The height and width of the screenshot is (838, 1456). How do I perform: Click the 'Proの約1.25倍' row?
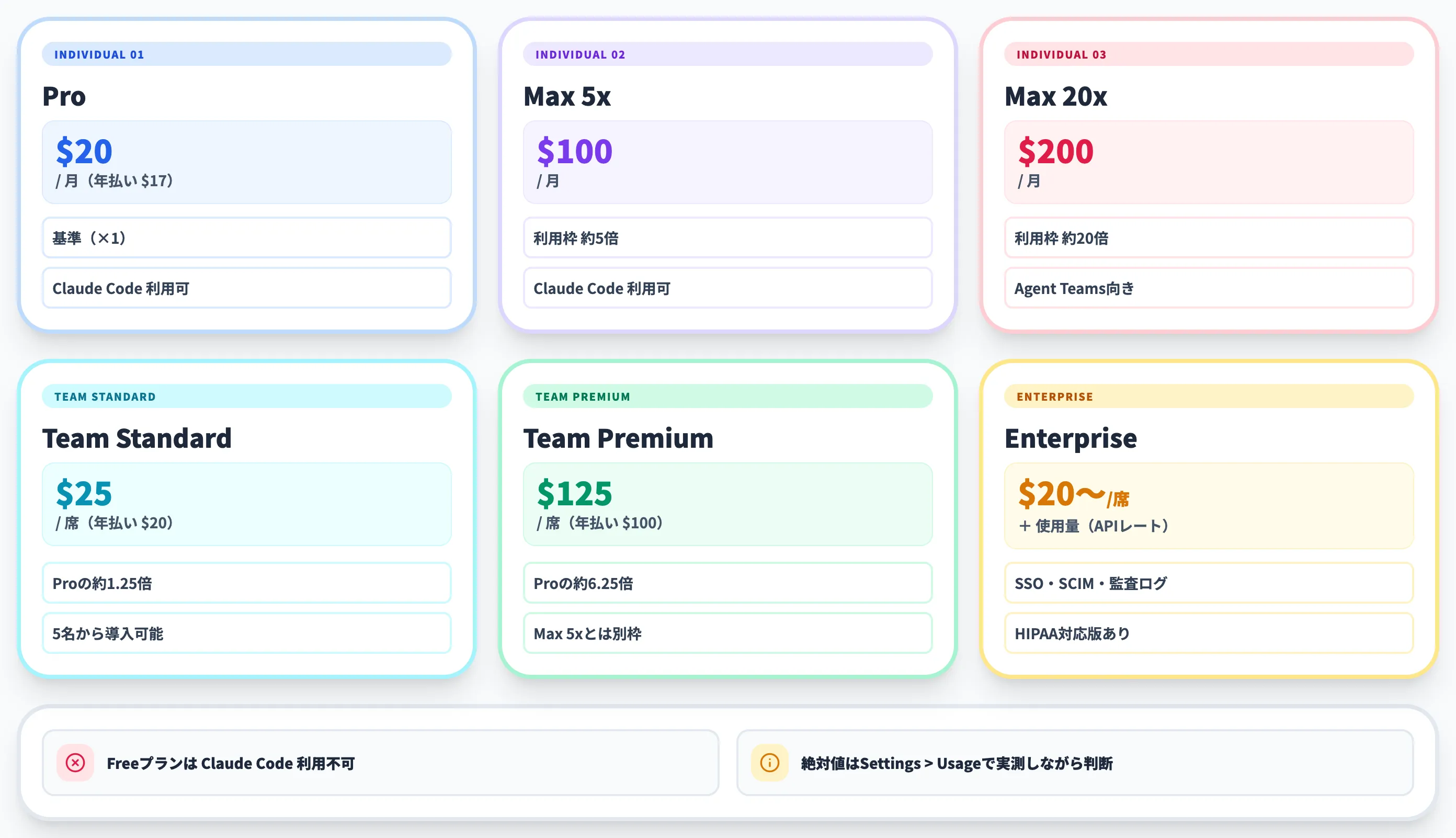pos(246,583)
